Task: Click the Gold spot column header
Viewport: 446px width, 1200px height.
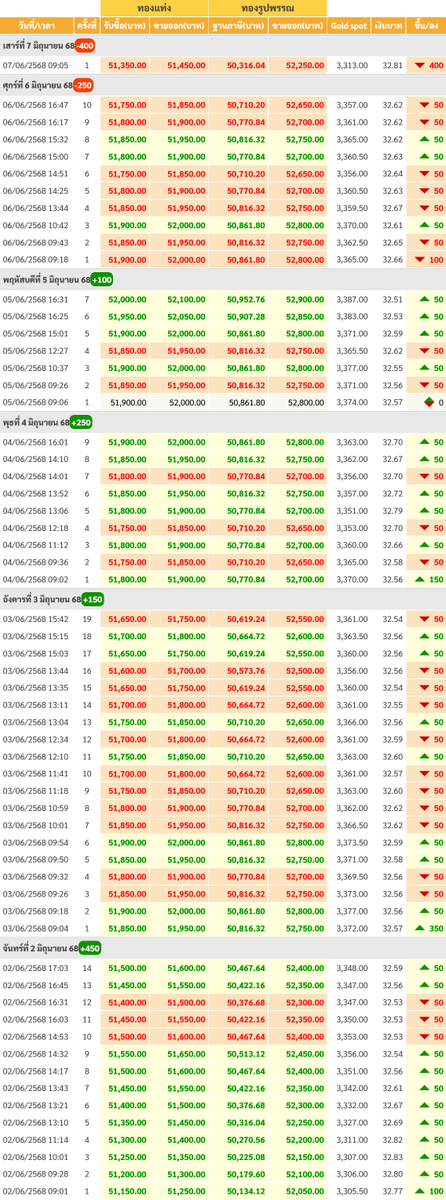Action: [350, 25]
